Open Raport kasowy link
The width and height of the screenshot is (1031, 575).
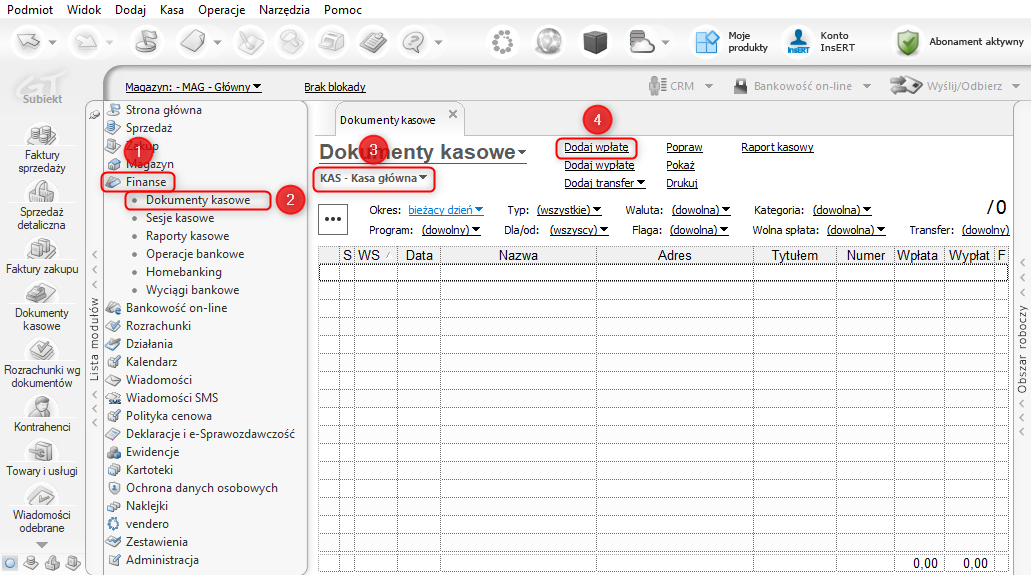pos(777,147)
